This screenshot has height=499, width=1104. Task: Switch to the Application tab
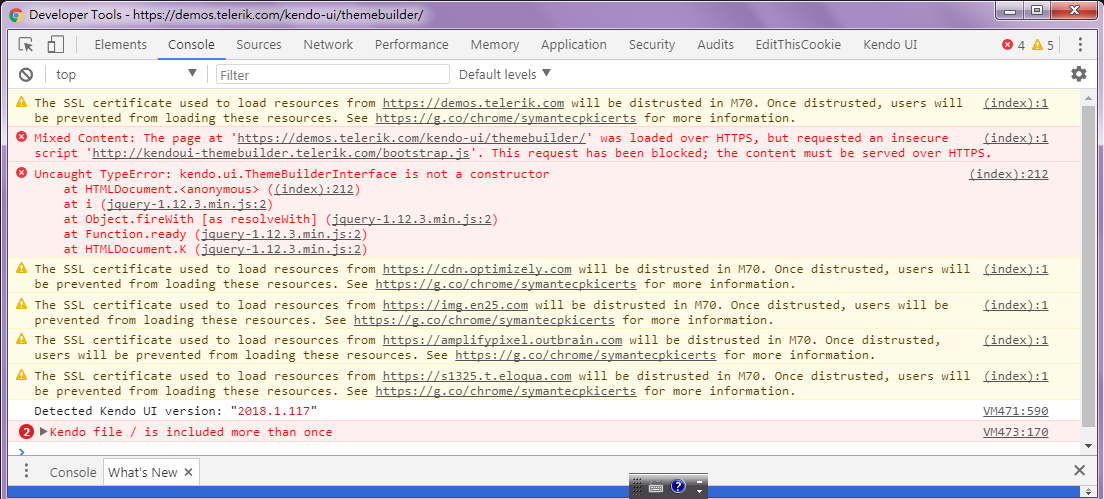tap(574, 44)
